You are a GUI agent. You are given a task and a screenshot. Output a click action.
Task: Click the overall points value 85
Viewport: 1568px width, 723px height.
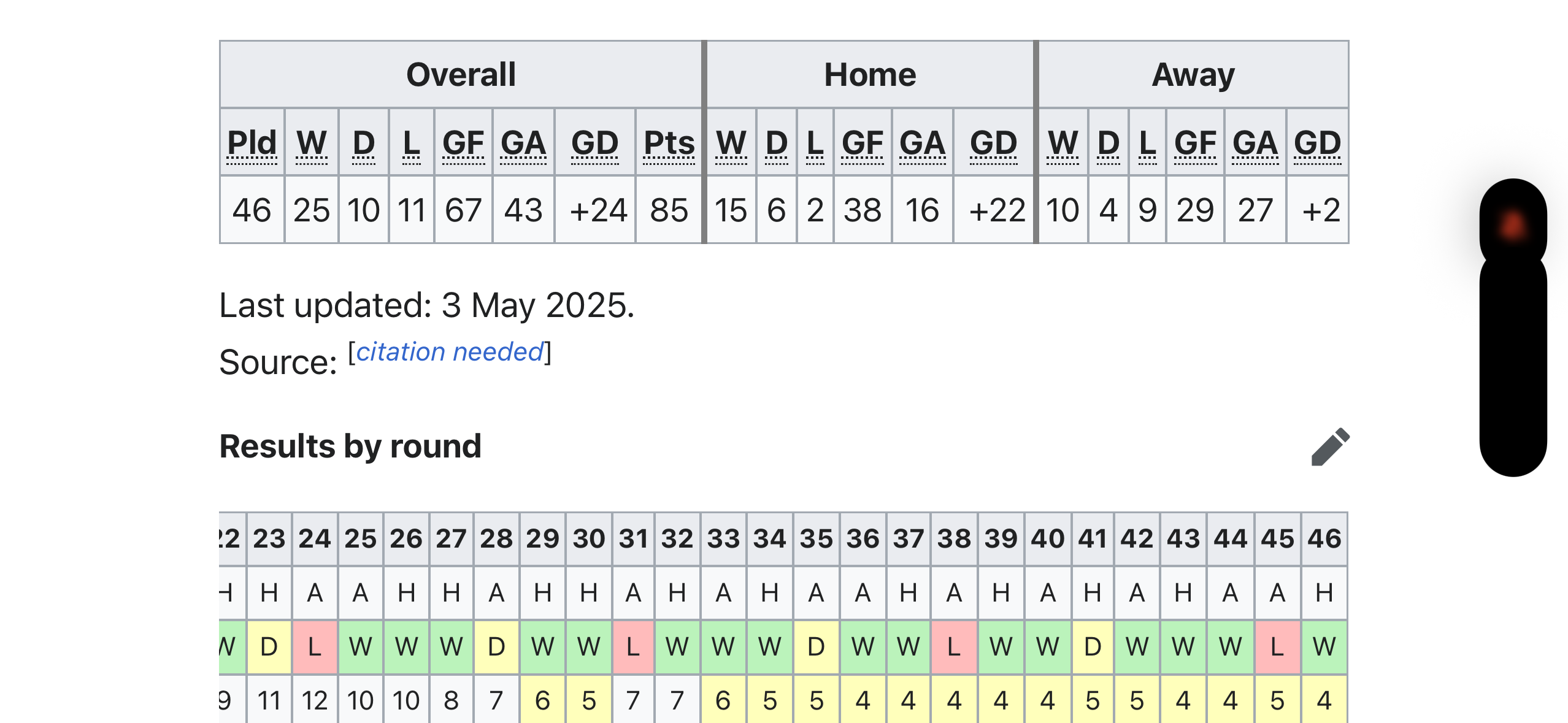pyautogui.click(x=669, y=210)
